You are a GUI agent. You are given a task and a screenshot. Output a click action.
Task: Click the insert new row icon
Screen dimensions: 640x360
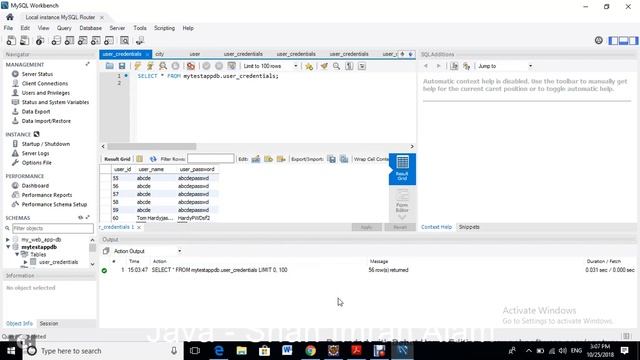(x=268, y=159)
